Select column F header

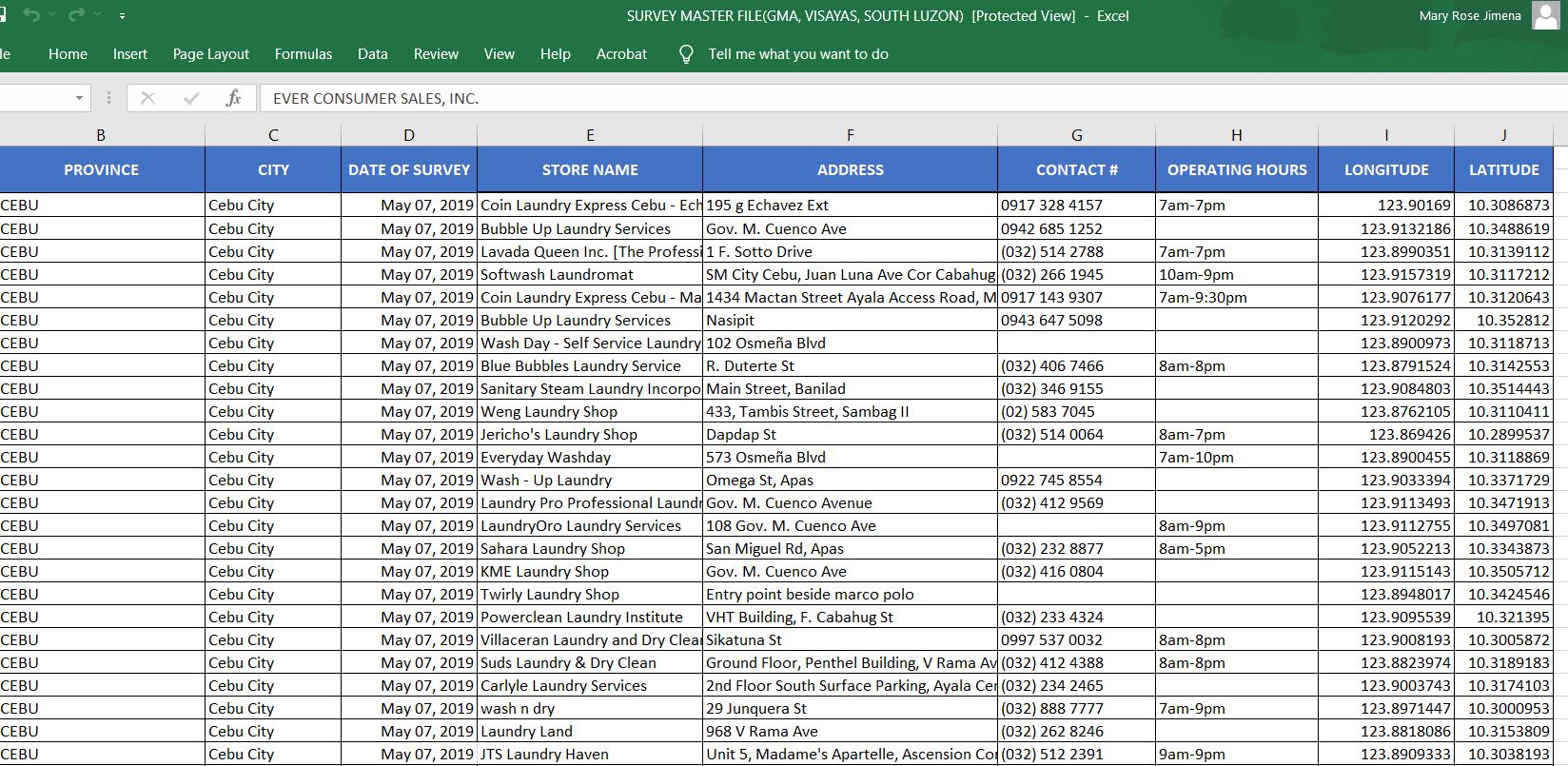[x=851, y=135]
